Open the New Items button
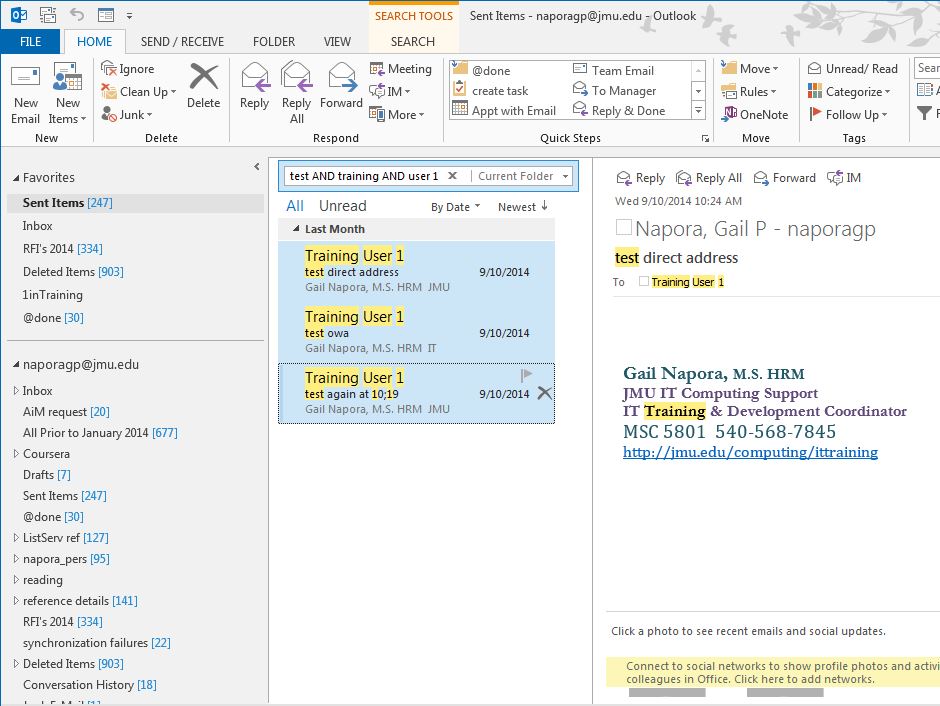Viewport: 940px width, 706px height. [67, 93]
